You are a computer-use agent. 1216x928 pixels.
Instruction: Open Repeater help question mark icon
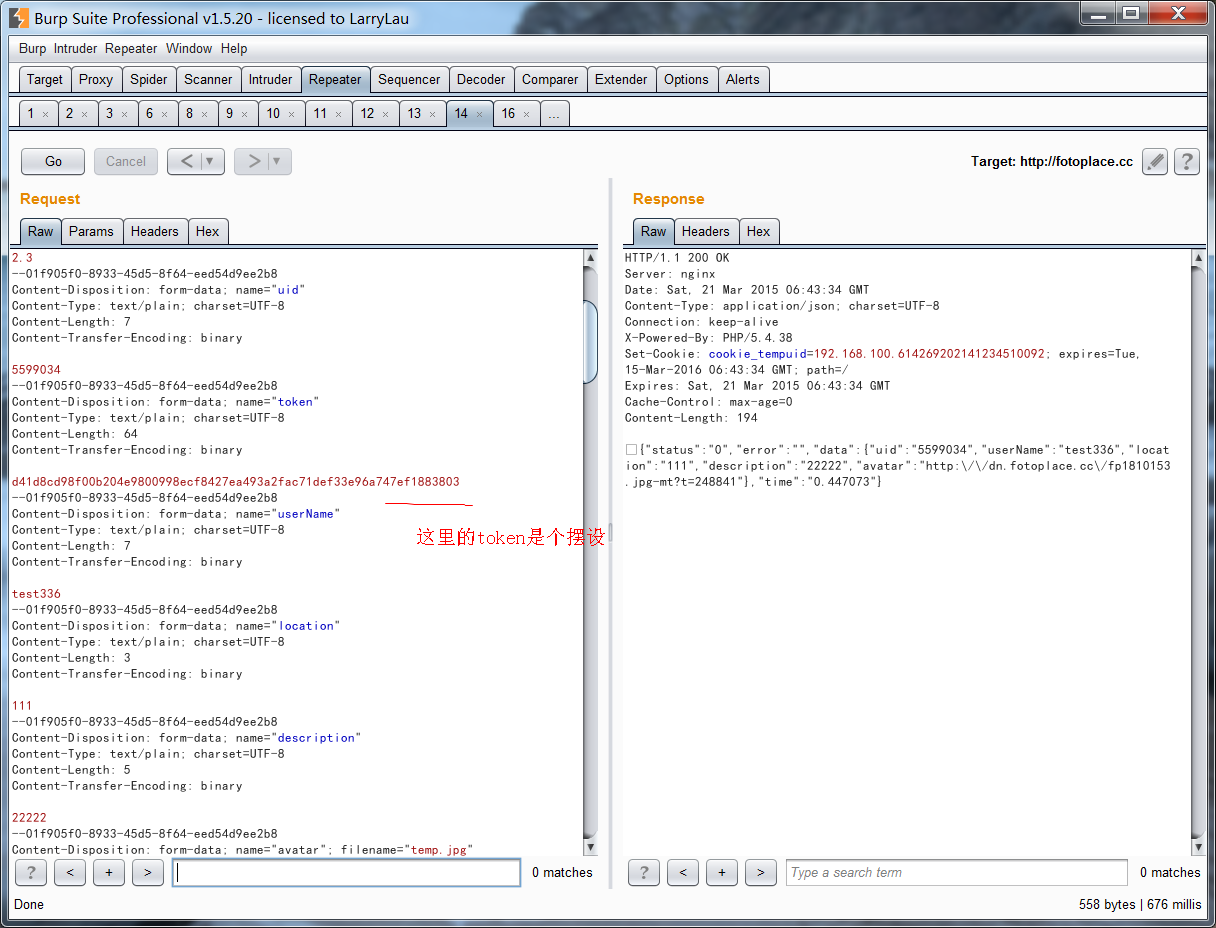click(1187, 161)
